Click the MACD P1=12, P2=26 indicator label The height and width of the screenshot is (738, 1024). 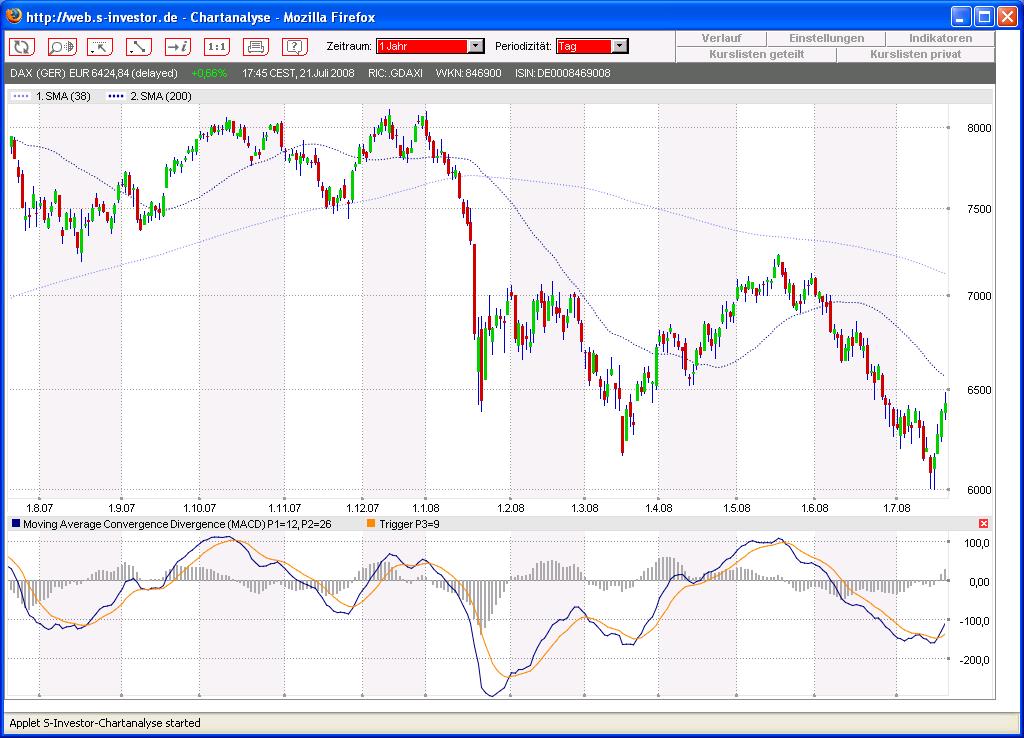pos(177,524)
